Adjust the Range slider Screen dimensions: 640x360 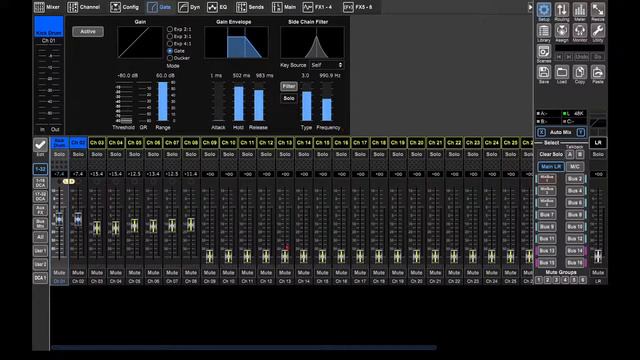point(163,101)
